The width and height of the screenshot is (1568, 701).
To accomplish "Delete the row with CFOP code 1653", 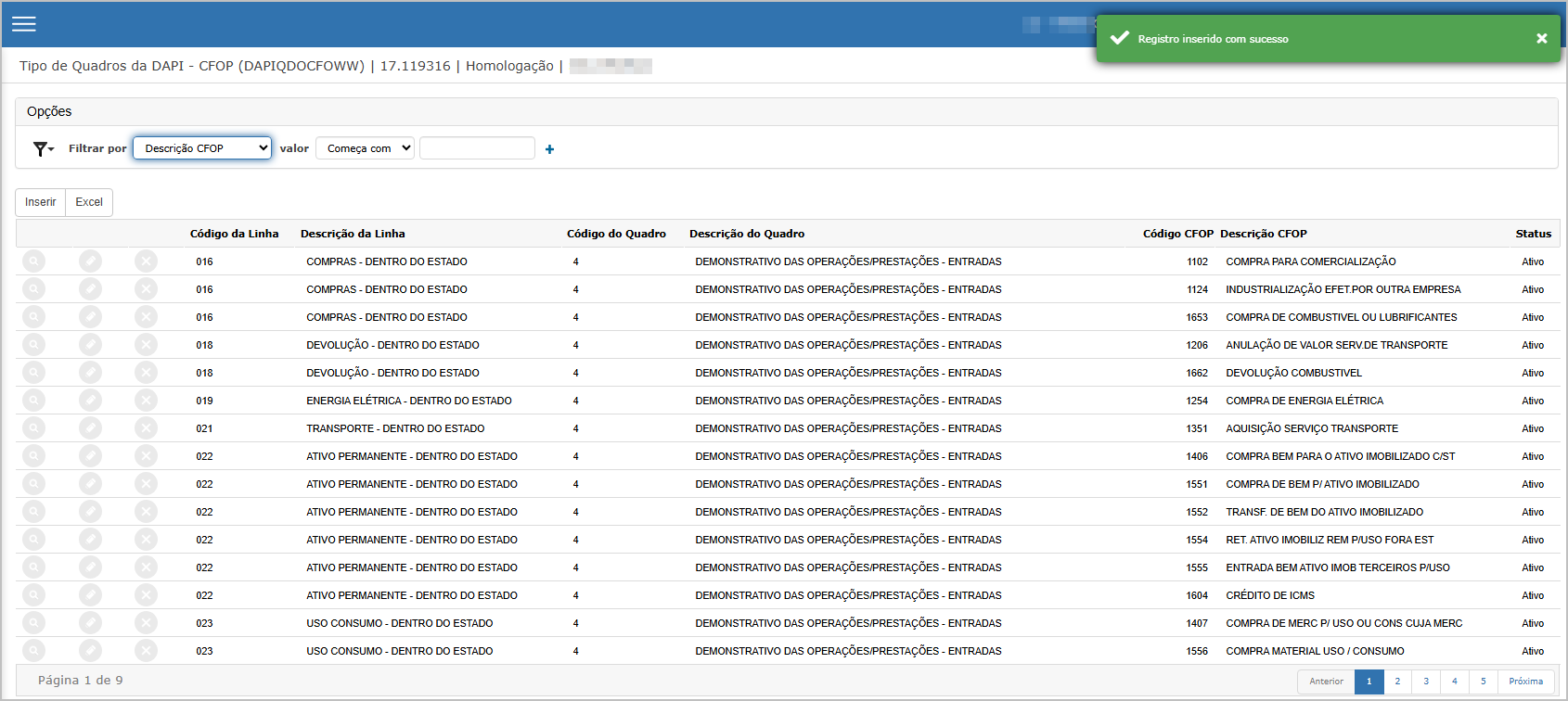I will click(146, 317).
